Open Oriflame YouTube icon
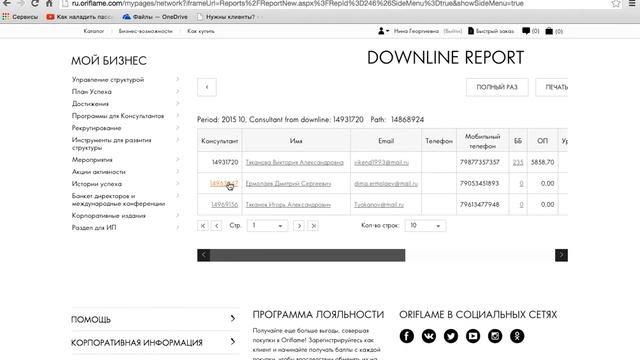This screenshot has width=640, height=360. coord(473,336)
